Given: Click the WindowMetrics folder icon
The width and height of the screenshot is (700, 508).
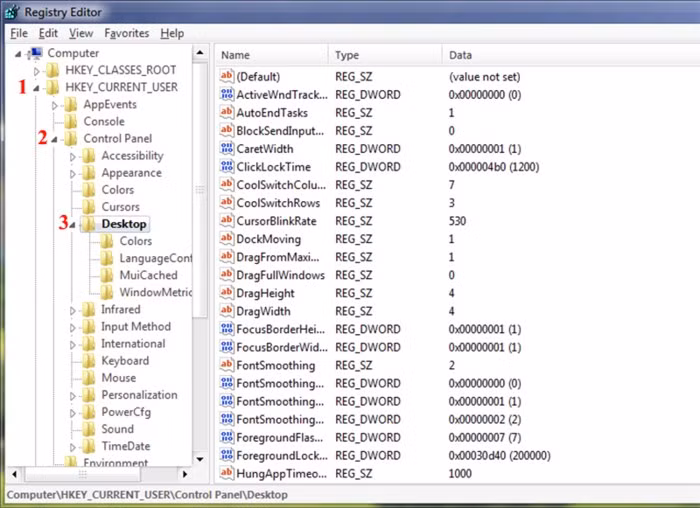Looking at the screenshot, I should point(106,292).
